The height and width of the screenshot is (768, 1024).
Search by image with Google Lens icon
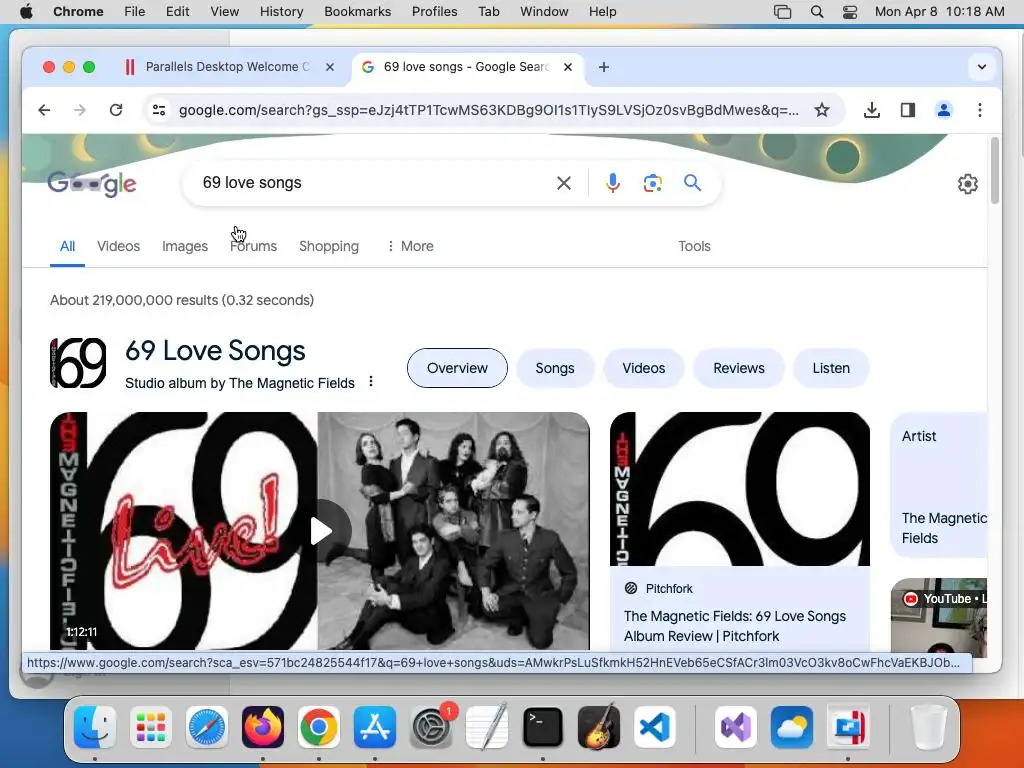652,183
